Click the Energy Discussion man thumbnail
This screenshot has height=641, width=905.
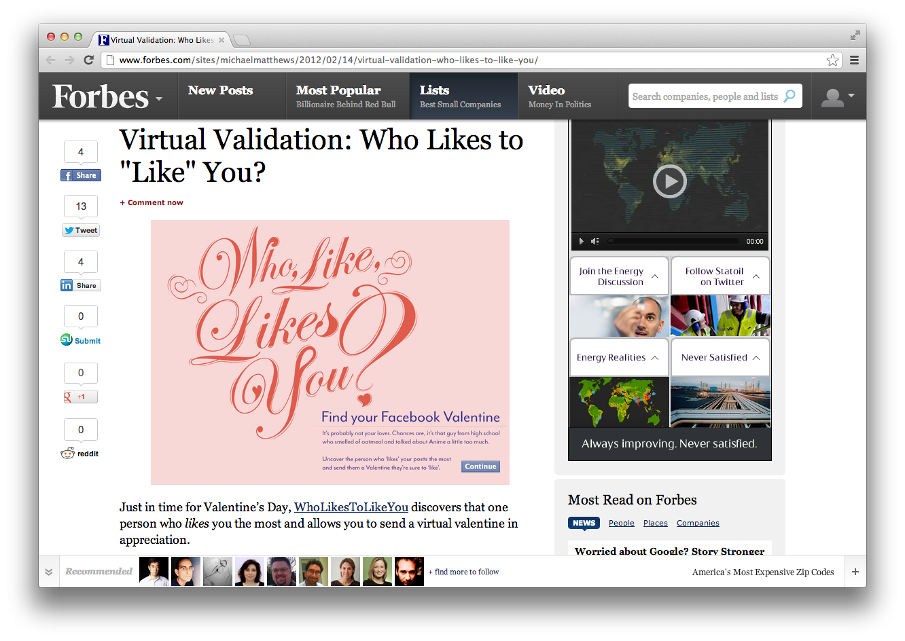619,316
